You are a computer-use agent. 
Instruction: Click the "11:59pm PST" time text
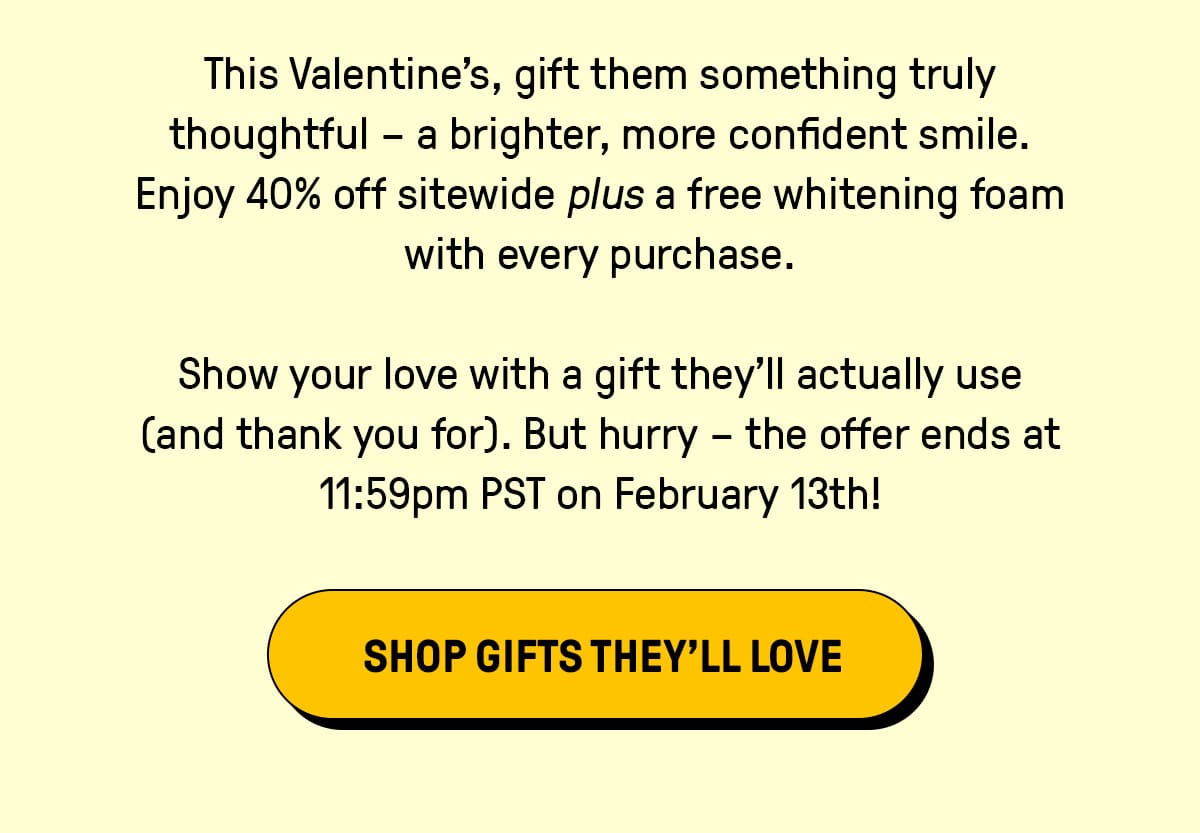point(433,495)
